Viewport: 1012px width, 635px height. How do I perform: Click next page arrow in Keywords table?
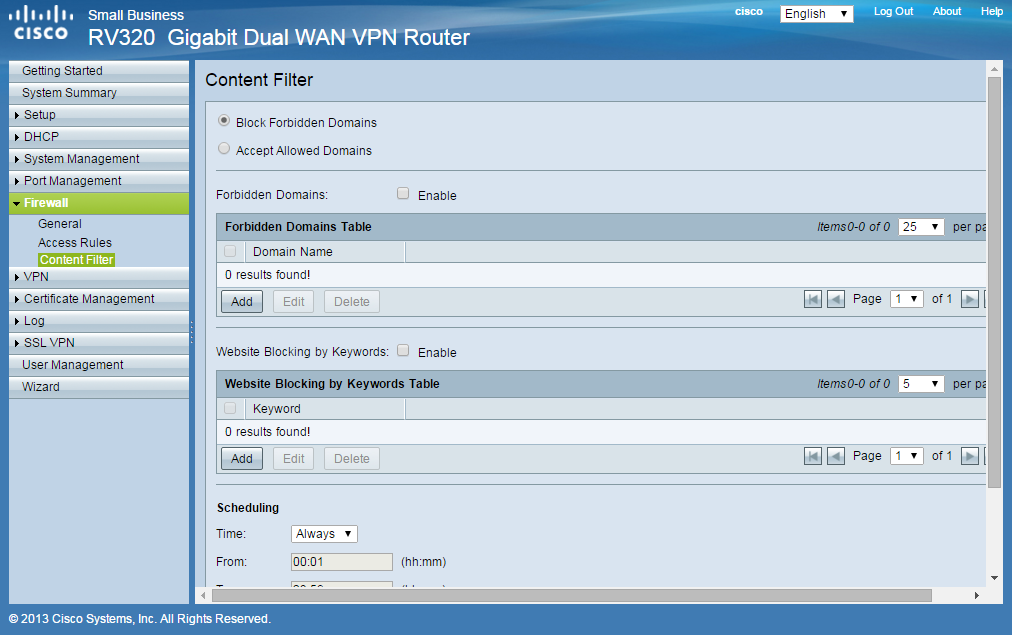[968, 455]
